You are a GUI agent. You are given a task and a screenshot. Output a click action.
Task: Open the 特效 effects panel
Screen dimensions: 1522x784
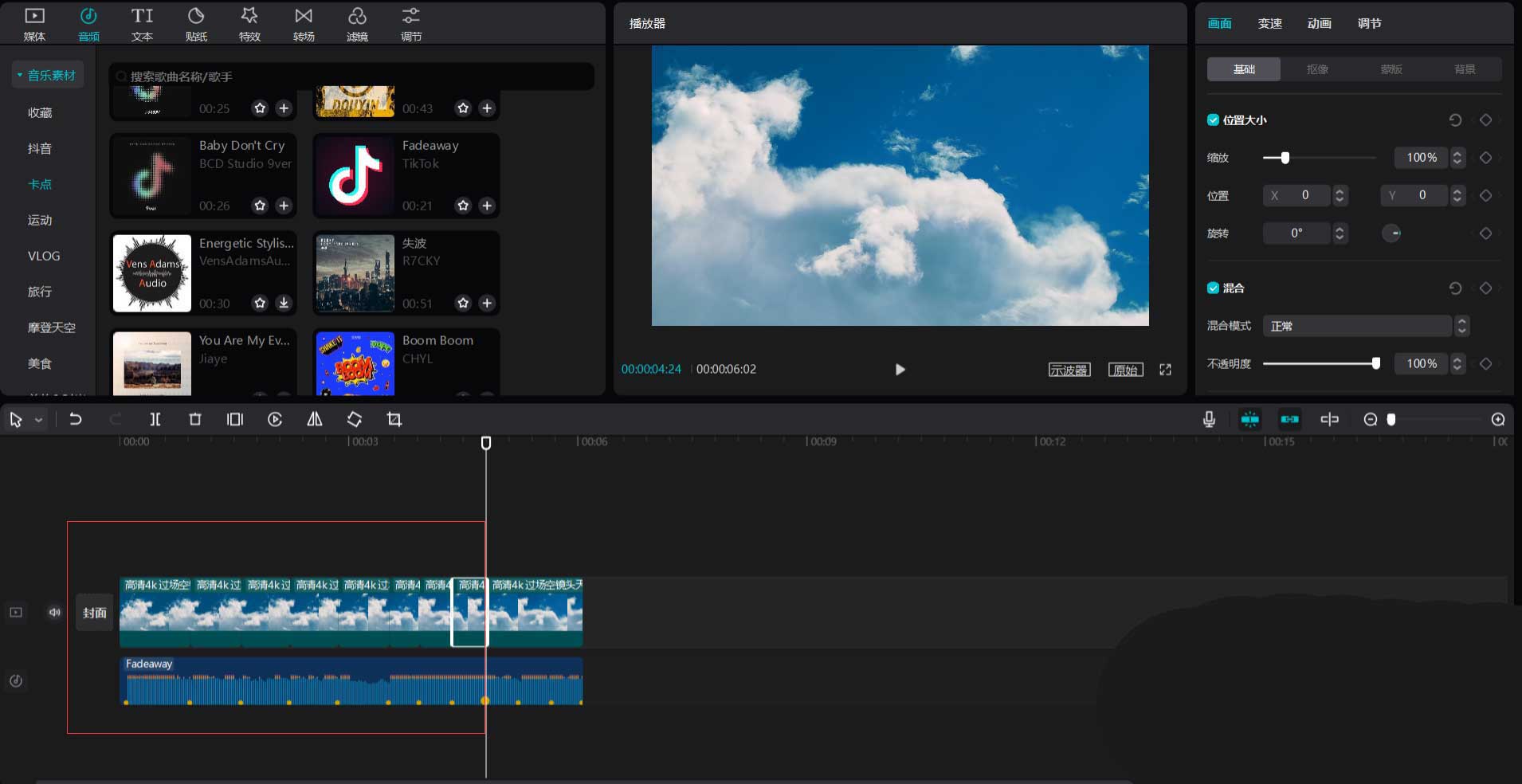pyautogui.click(x=249, y=24)
